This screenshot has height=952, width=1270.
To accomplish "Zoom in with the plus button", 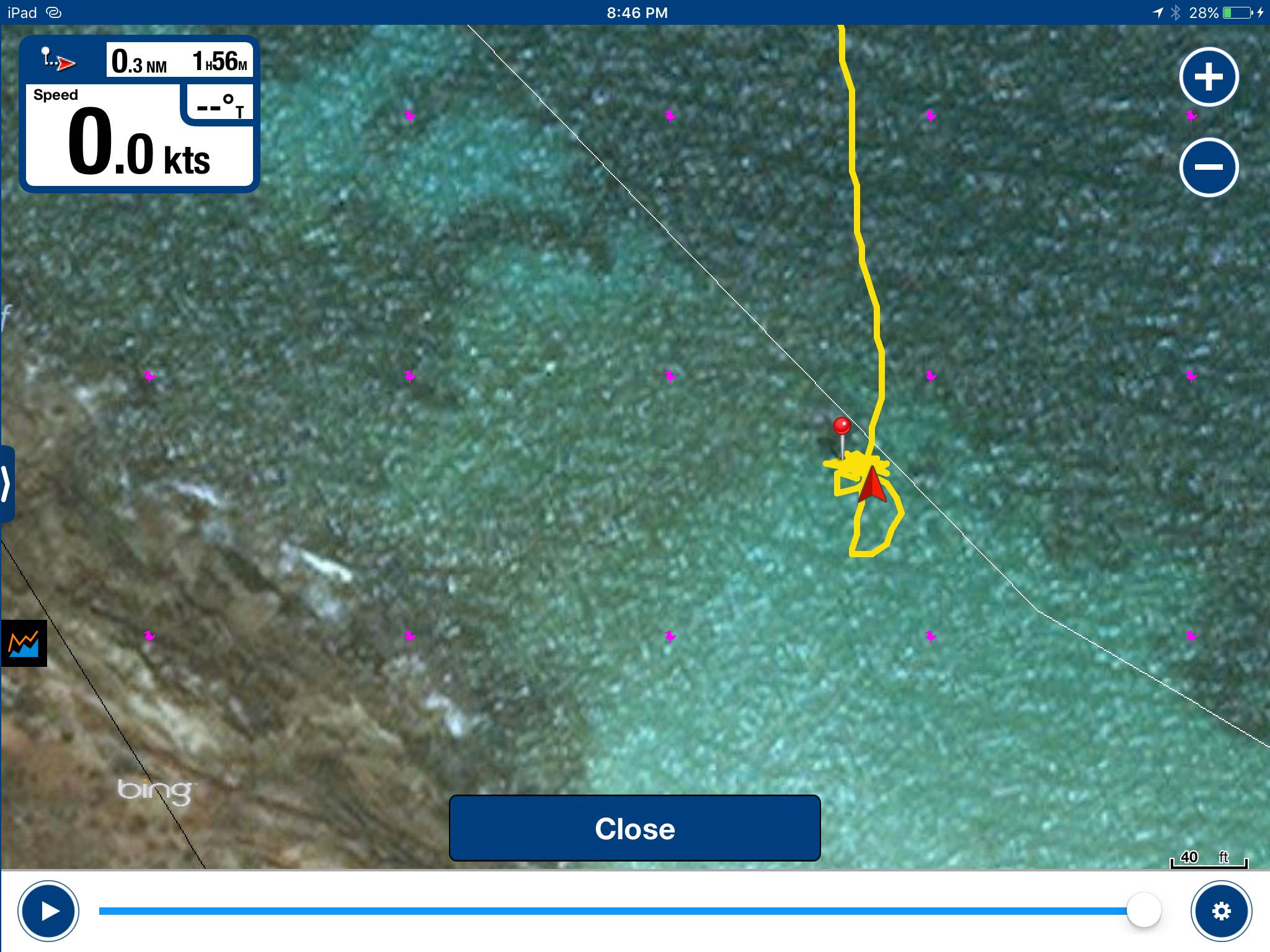I will pyautogui.click(x=1209, y=77).
